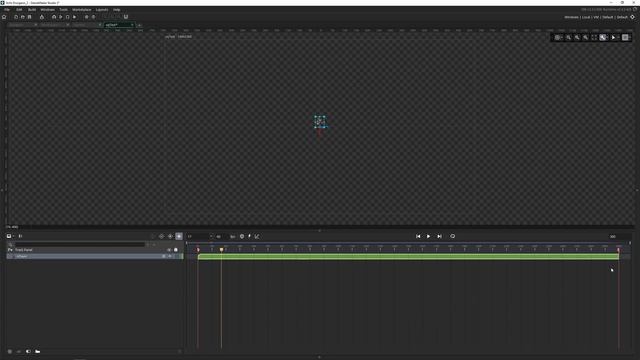Toggle the highlighted record keyframe button
Image resolution: width=640 pixels, height=360 pixels.
(179, 236)
